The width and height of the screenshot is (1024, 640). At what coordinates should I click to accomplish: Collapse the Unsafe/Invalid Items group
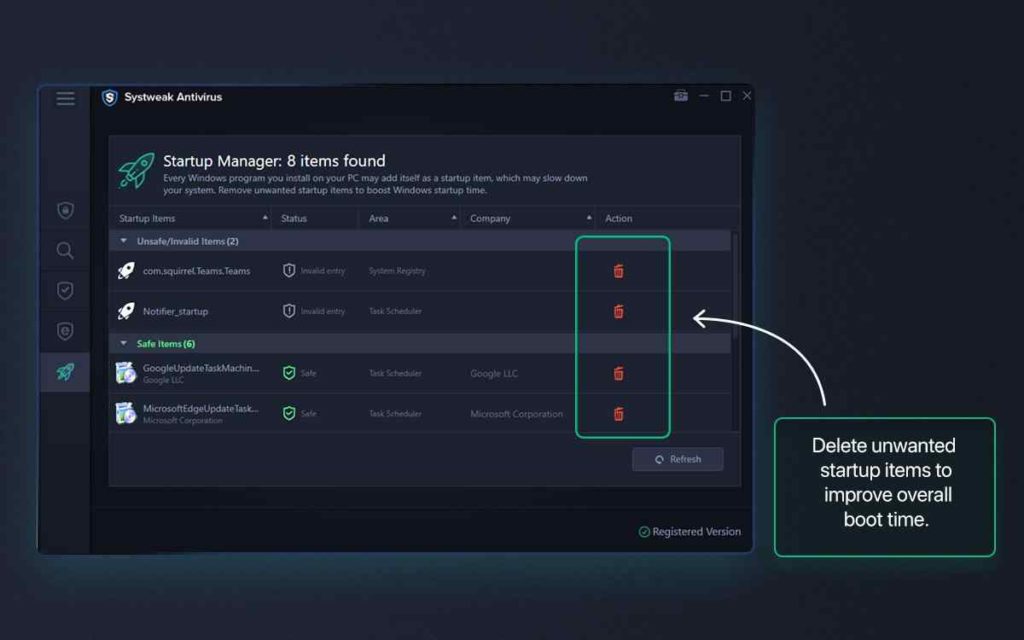pos(123,241)
